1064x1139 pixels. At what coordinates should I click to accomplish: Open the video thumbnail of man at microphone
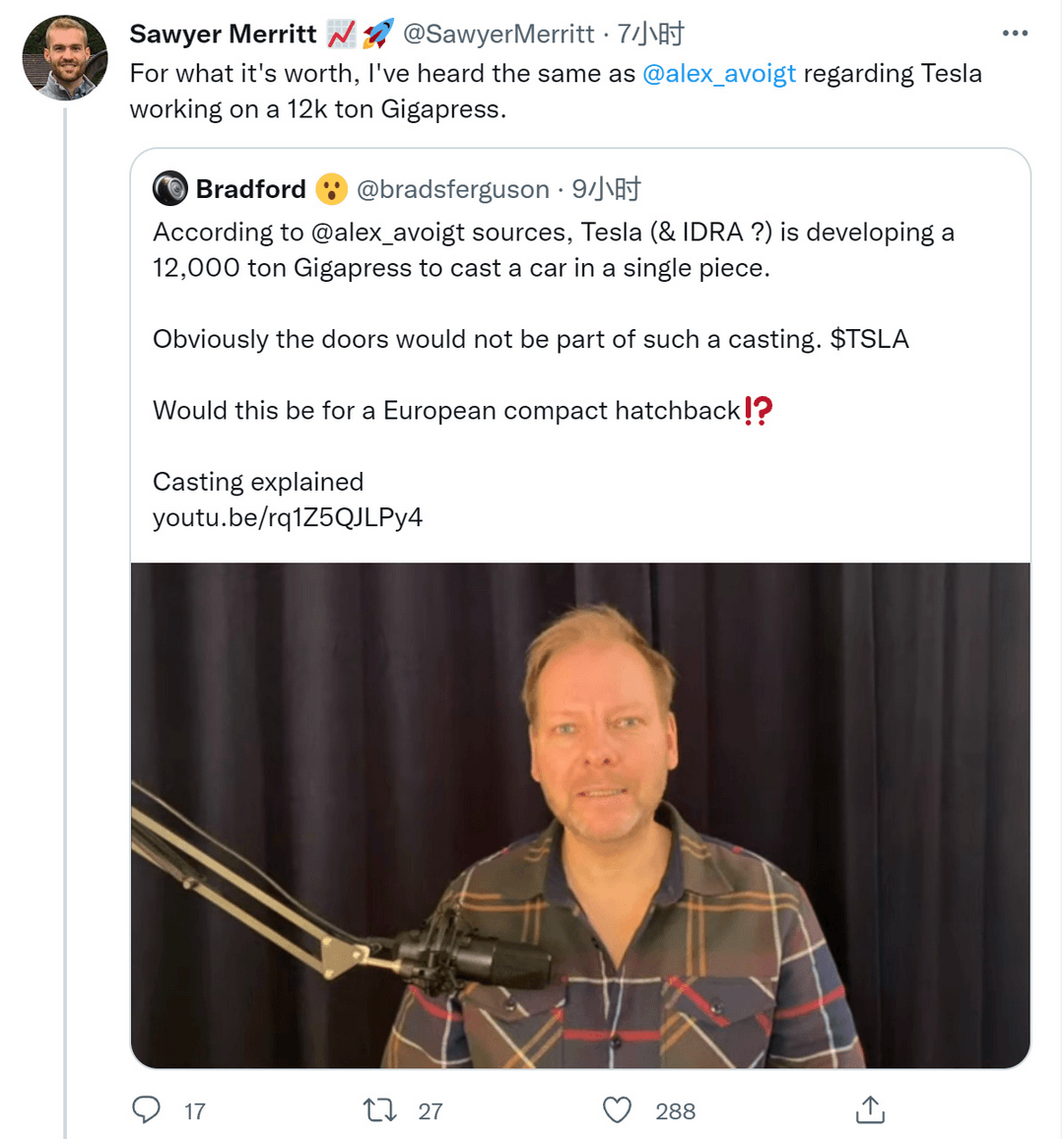580,815
